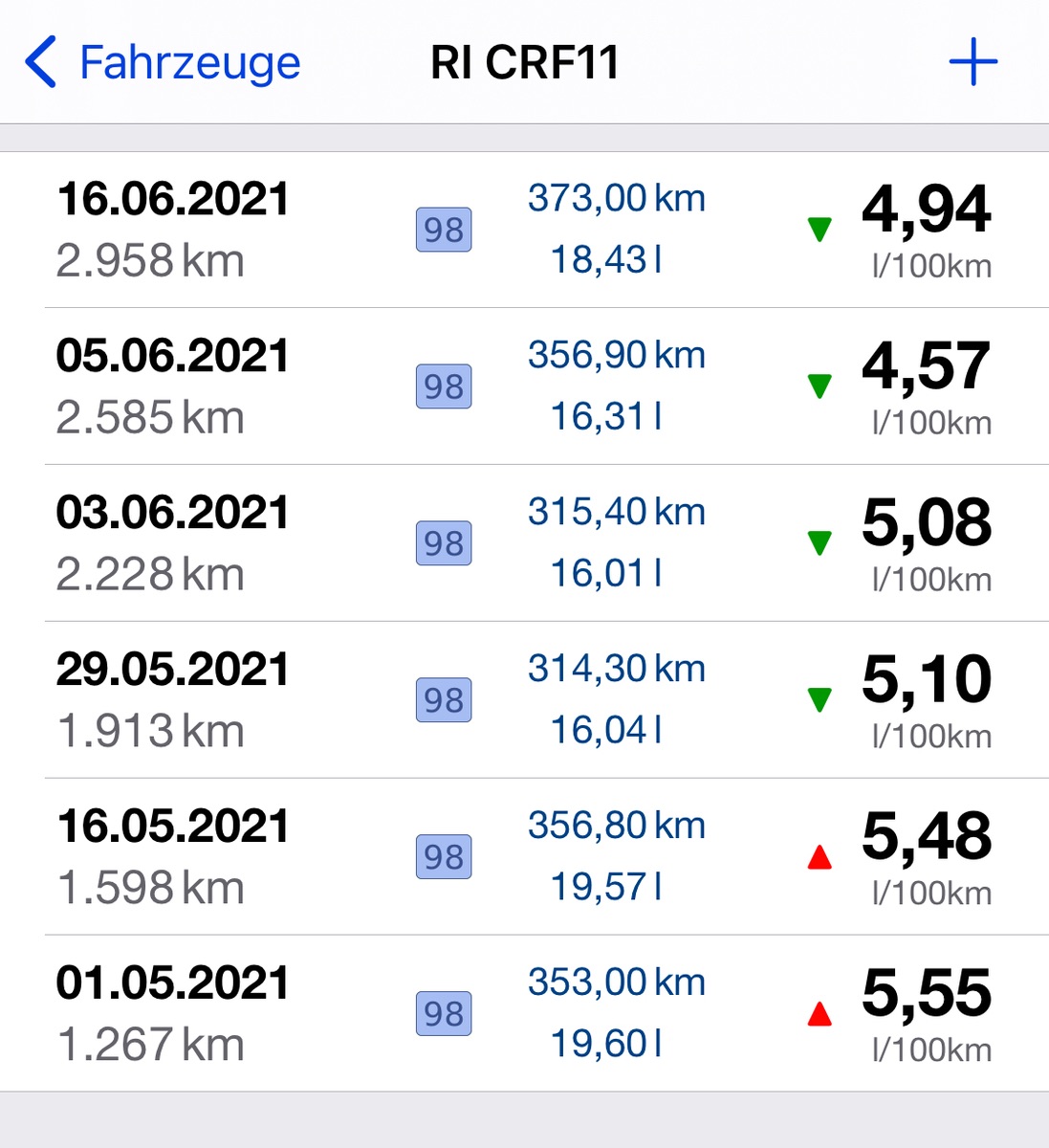This screenshot has height=1148, width=1049.
Task: Tap green down arrow beside 4,94
Action: point(820,230)
